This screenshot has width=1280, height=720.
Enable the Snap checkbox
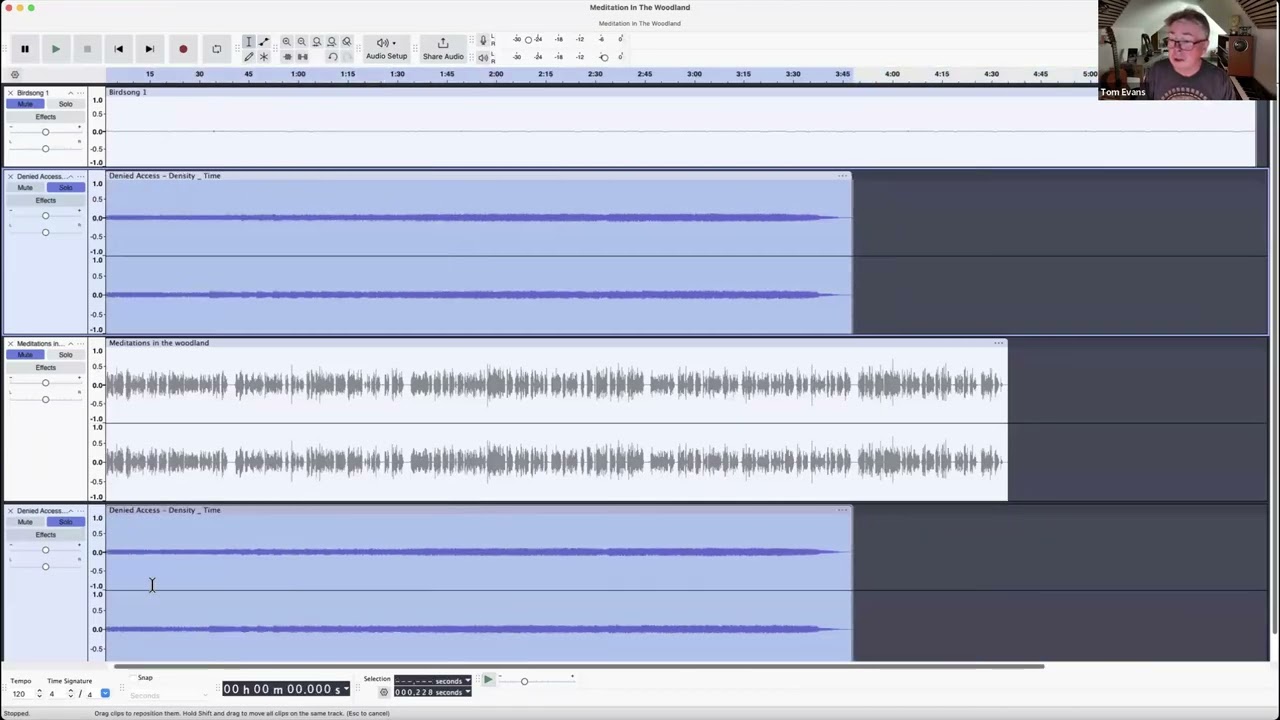(x=133, y=678)
